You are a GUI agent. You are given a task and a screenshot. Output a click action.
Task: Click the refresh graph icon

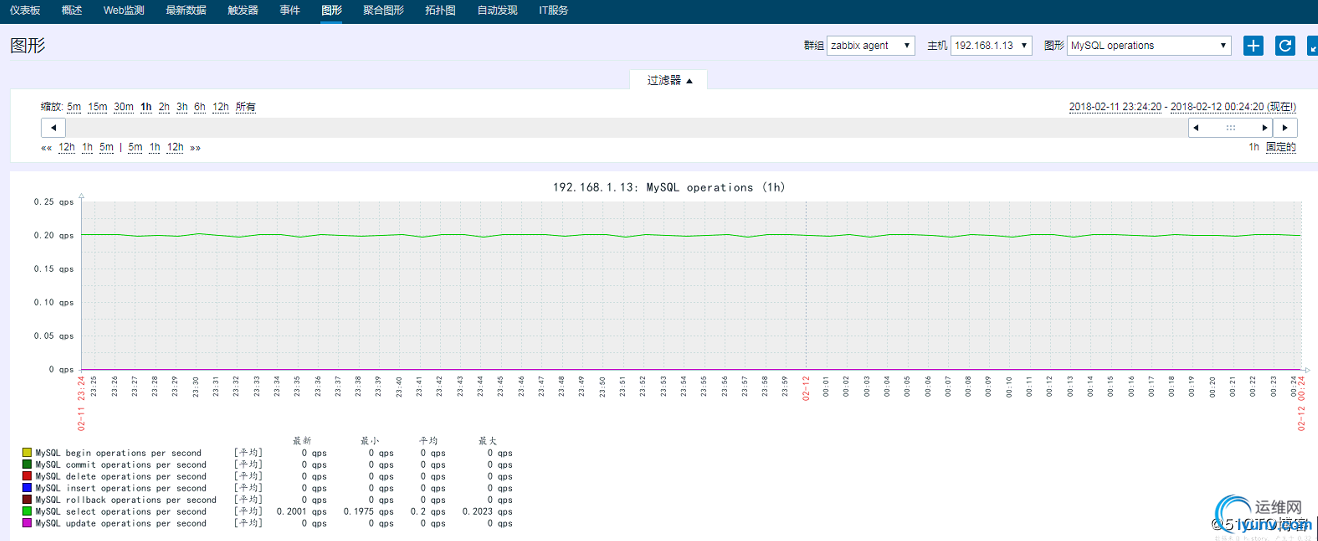pos(1285,45)
